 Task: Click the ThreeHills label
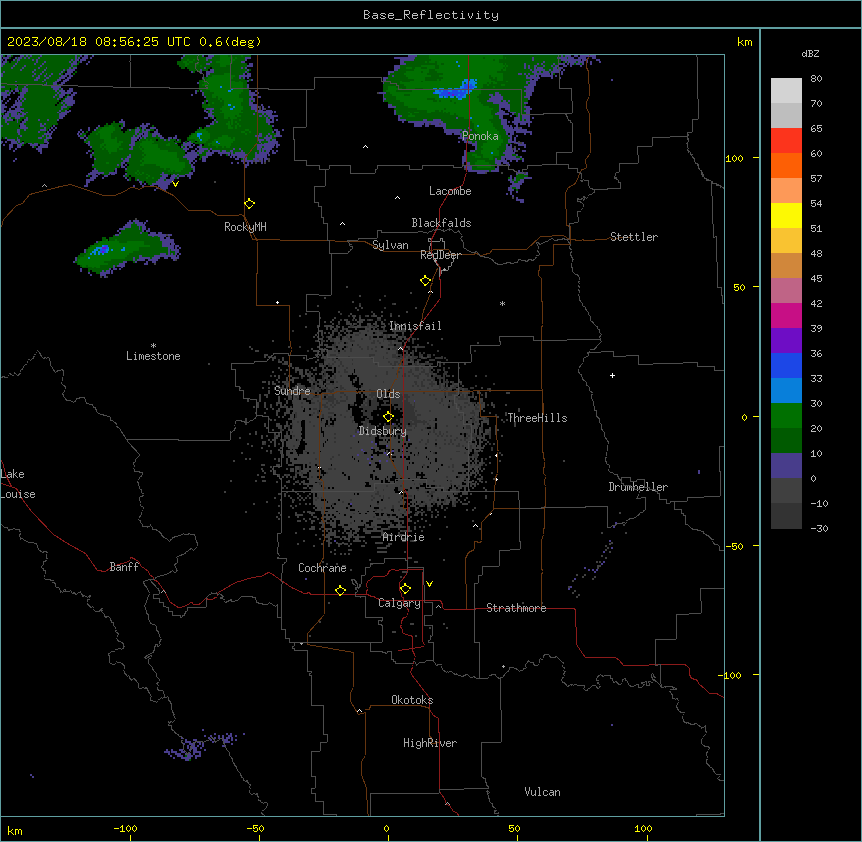pyautogui.click(x=537, y=418)
